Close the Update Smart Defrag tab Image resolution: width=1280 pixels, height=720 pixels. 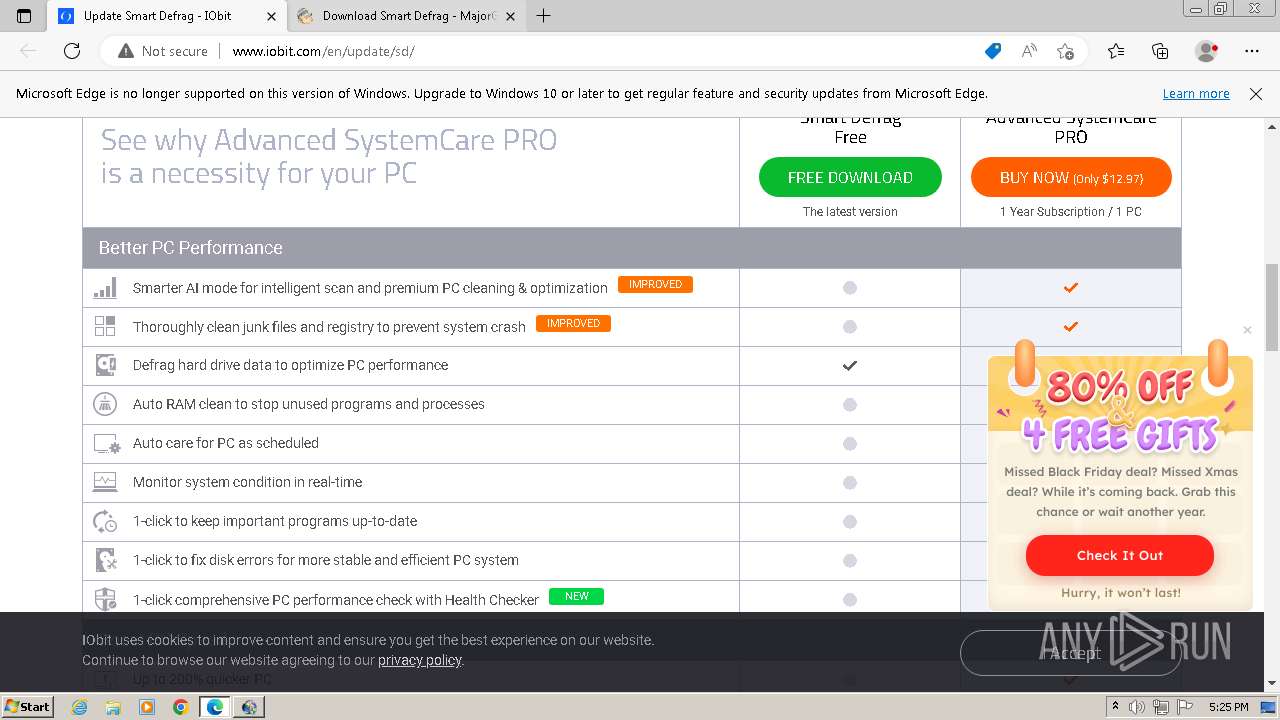pyautogui.click(x=271, y=16)
